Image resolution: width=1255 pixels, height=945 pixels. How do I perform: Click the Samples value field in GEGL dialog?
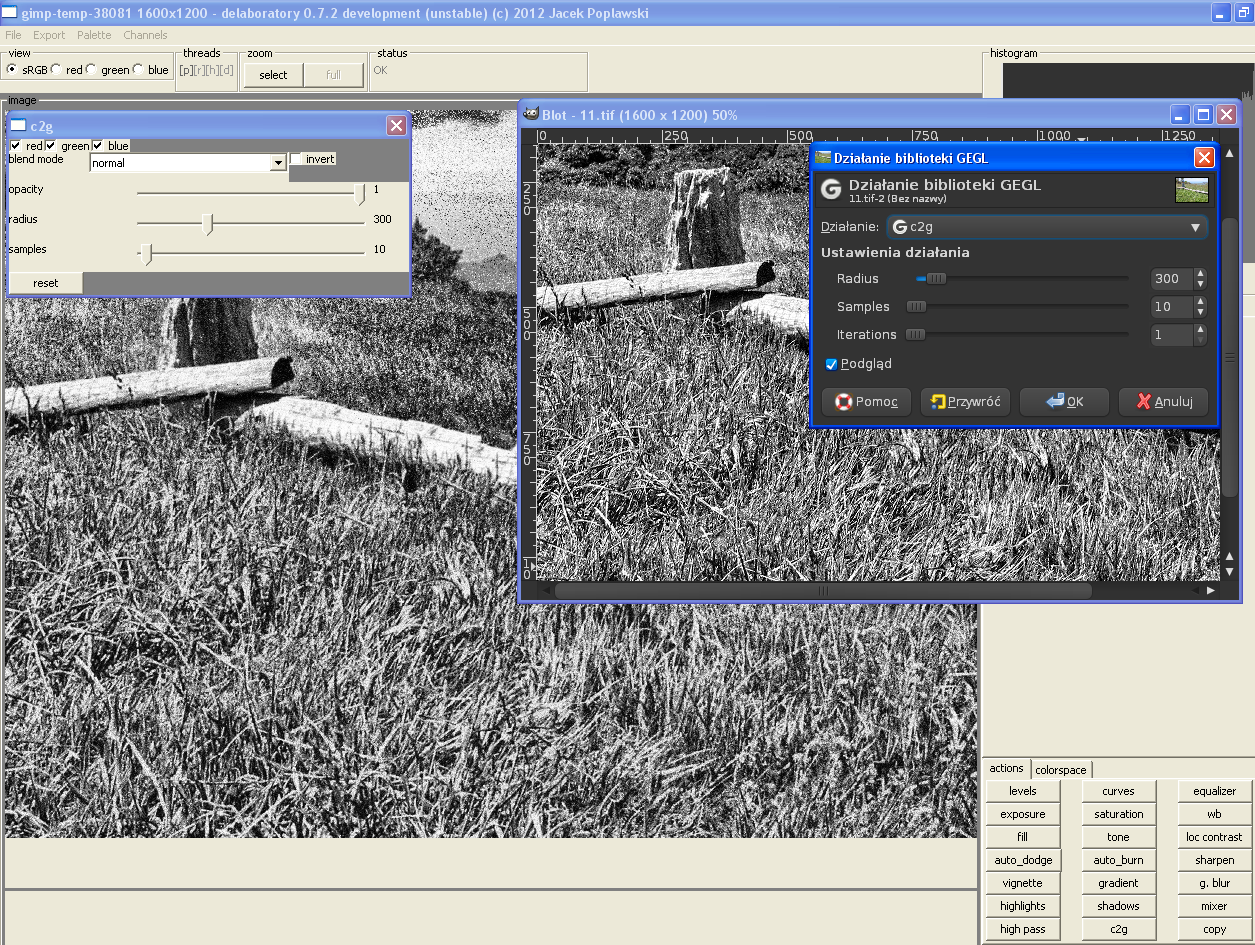click(1172, 307)
